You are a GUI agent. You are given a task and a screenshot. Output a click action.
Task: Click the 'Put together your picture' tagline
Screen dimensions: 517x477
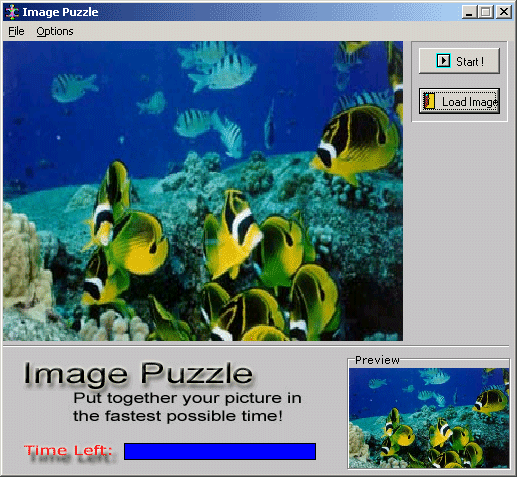tap(187, 407)
